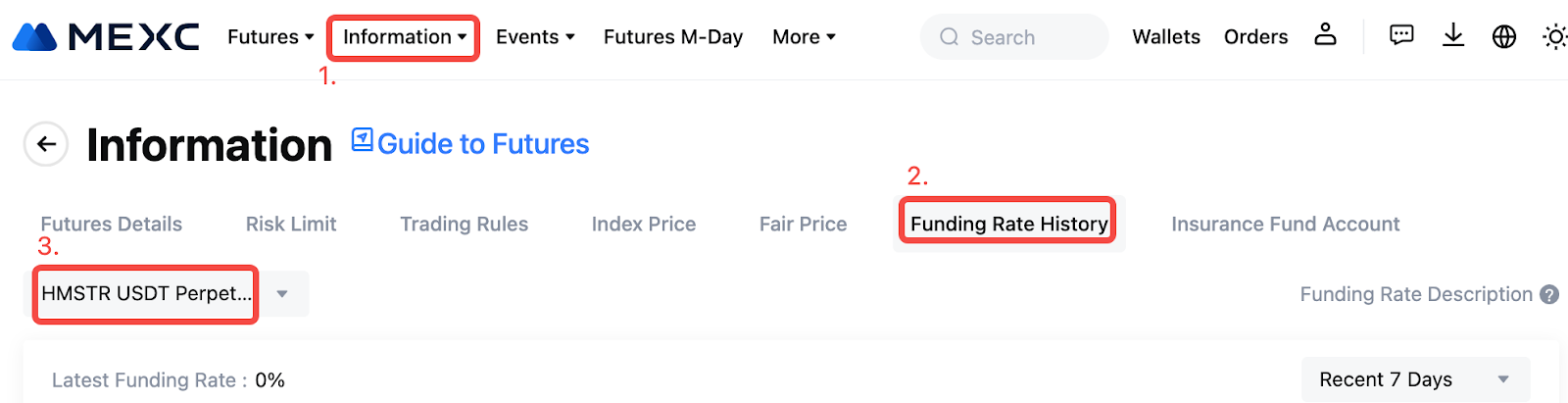Switch to the Risk Limit tab

click(x=291, y=225)
